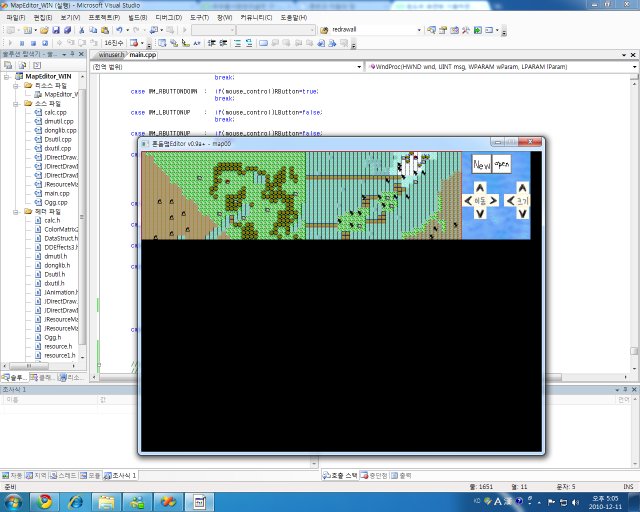Open Internet Explorer from the taskbar
640x512 pixels.
76,501
